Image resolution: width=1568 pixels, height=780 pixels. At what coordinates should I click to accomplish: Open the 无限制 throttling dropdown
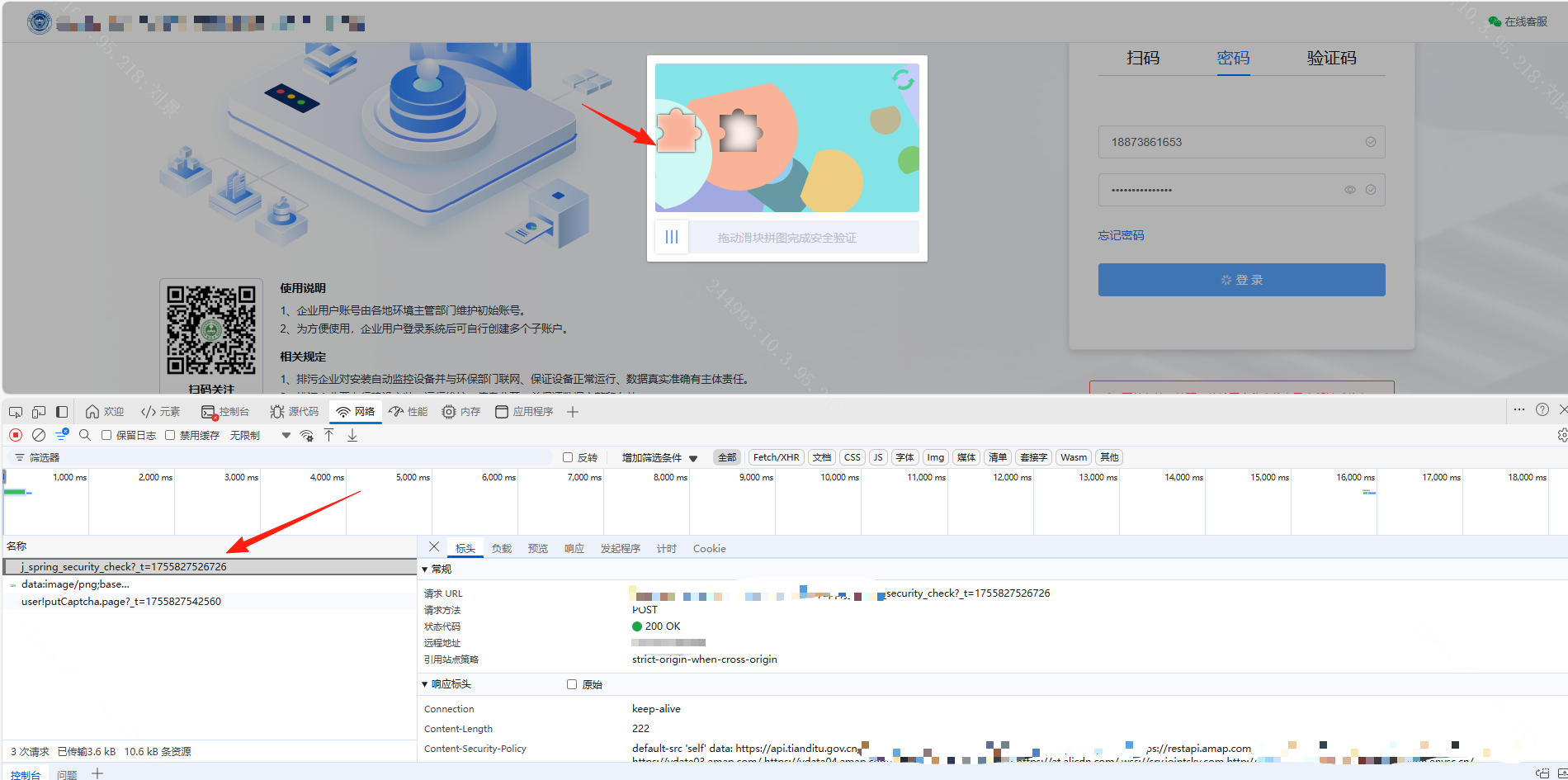(x=260, y=435)
